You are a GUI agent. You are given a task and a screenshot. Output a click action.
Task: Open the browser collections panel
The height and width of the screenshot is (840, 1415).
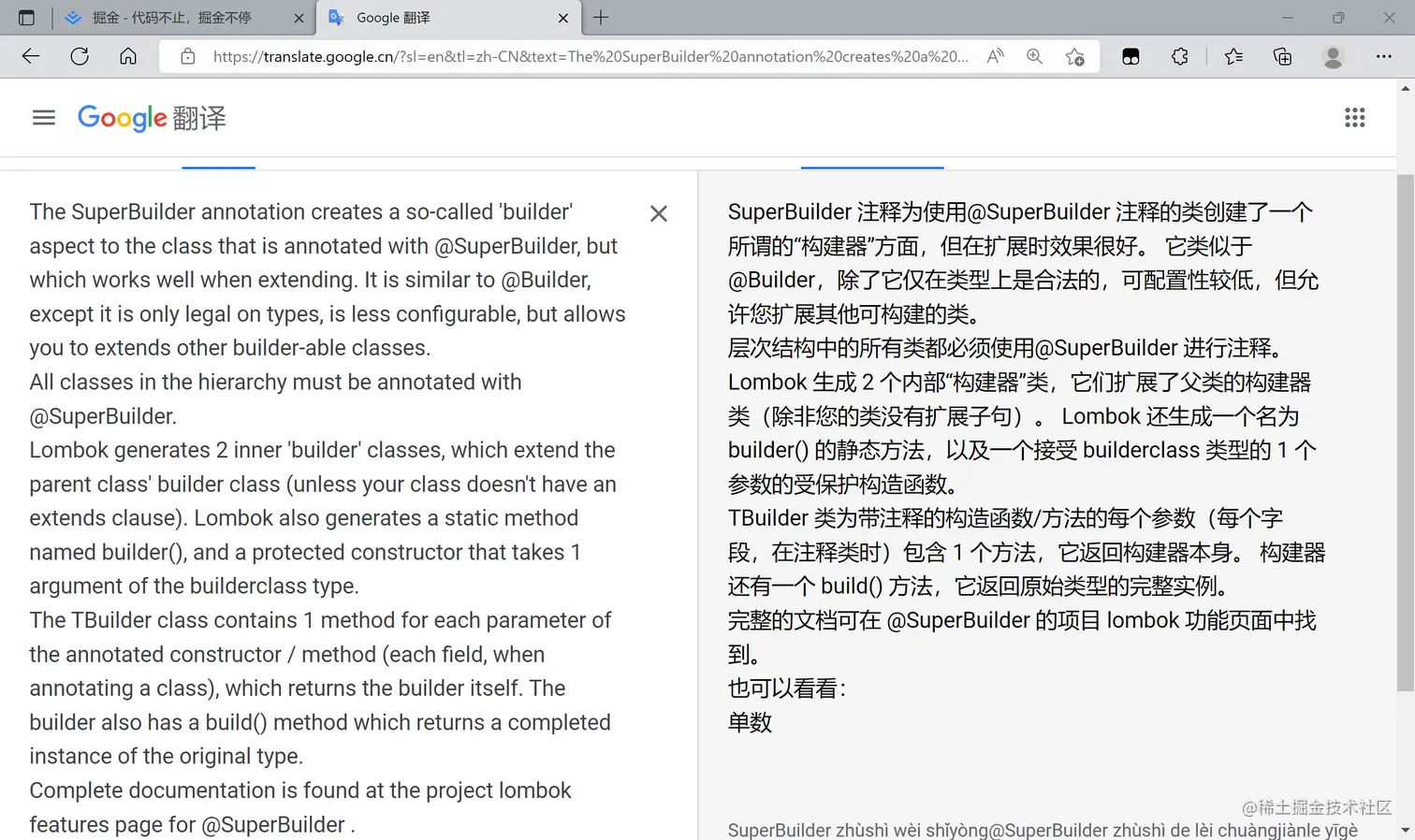(x=1282, y=56)
